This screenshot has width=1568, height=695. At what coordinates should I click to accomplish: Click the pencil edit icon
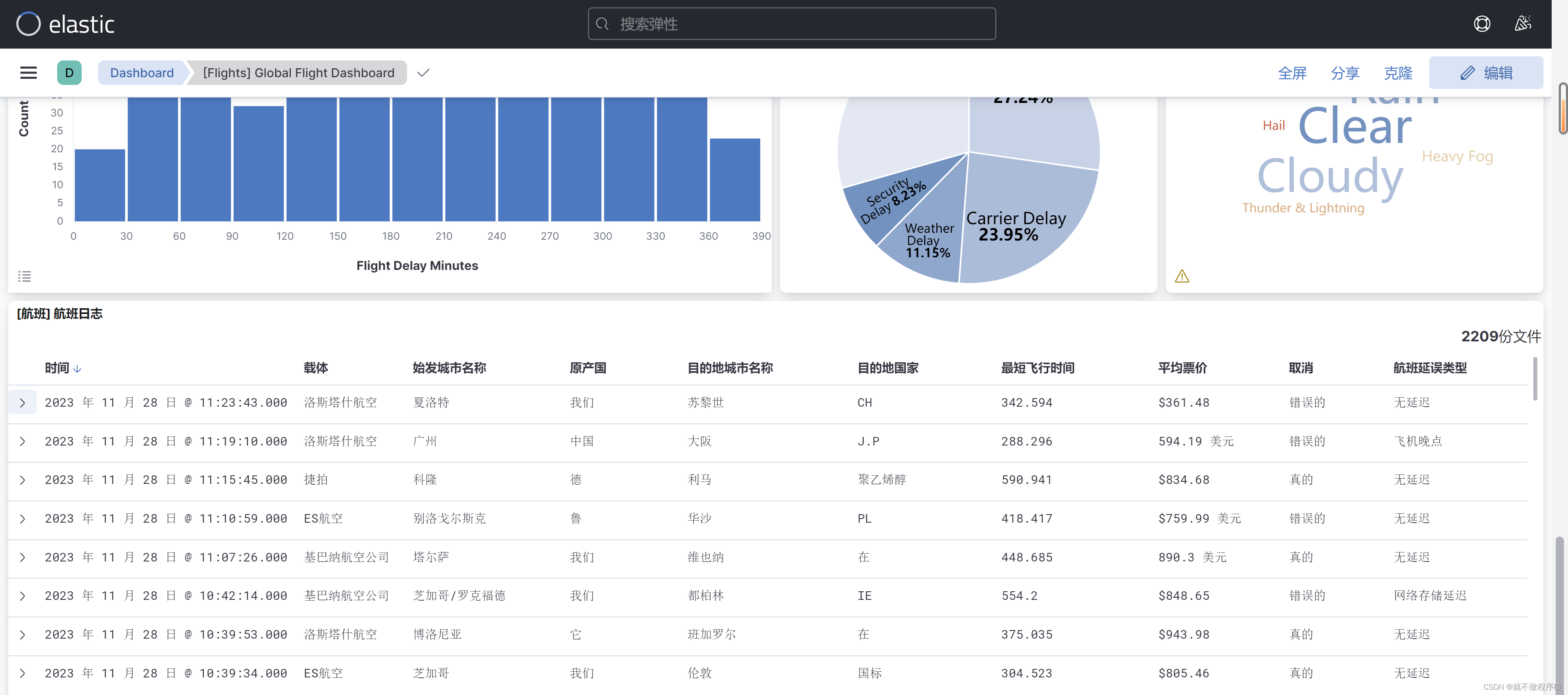tap(1468, 73)
